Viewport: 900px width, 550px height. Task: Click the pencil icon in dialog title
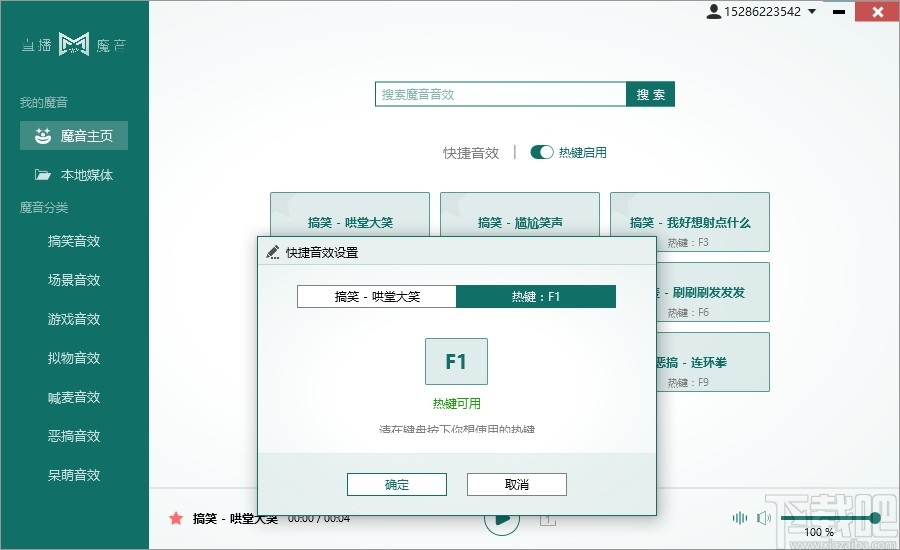point(273,252)
